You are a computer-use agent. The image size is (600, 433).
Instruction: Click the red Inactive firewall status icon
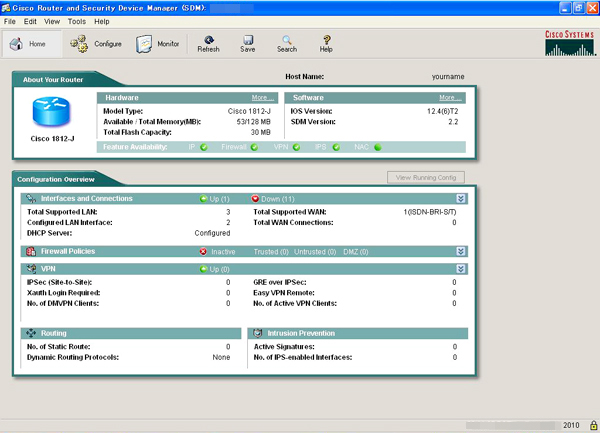[x=203, y=252]
